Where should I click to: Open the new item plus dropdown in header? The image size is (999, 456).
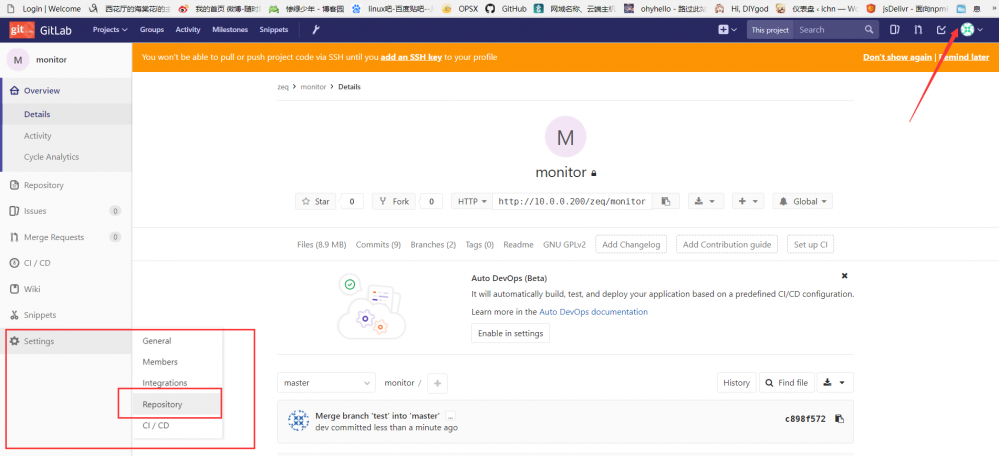728,29
